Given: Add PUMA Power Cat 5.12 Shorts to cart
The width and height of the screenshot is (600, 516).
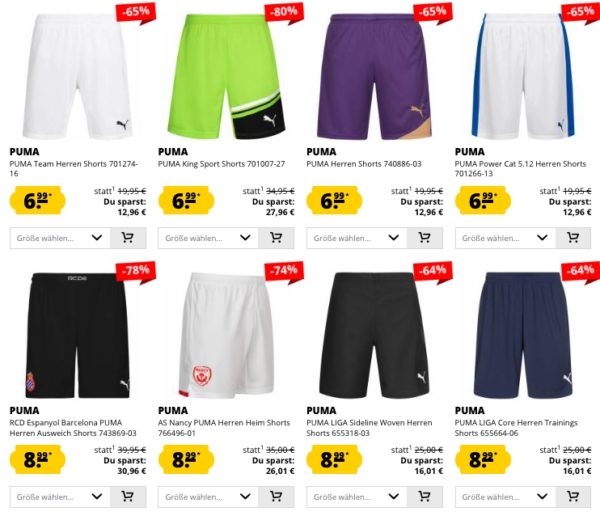Looking at the screenshot, I should coord(573,238).
